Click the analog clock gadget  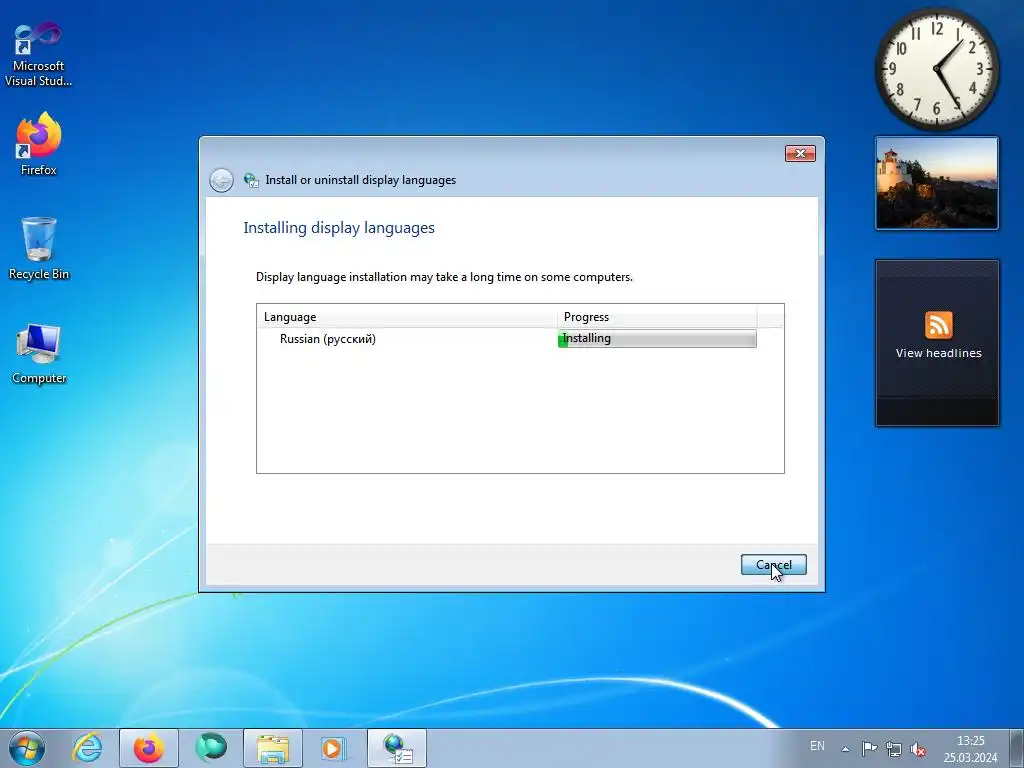(x=937, y=69)
